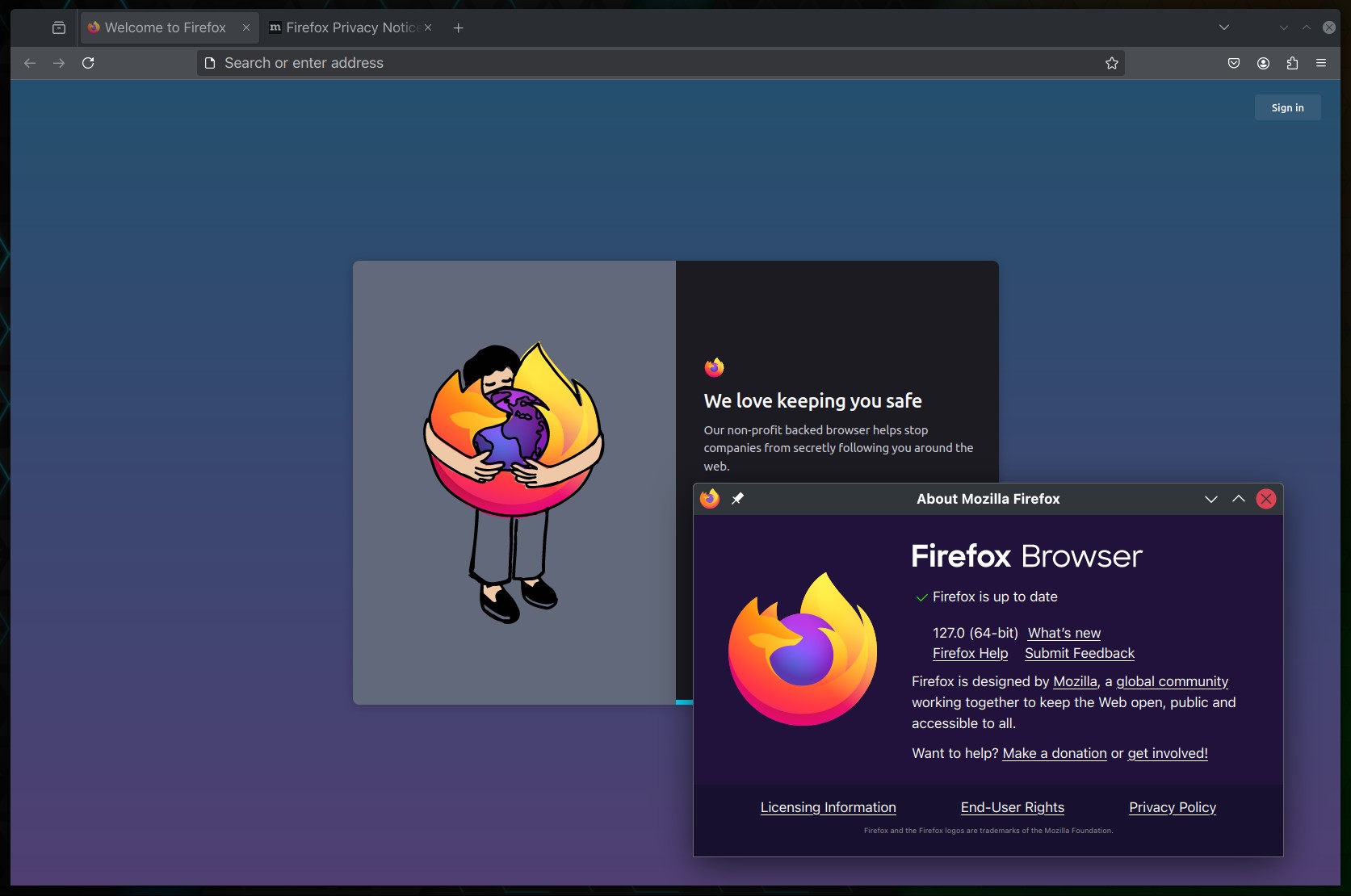The width and height of the screenshot is (1351, 896).
Task: Open the Firefox View icon in tab bar
Action: [59, 27]
